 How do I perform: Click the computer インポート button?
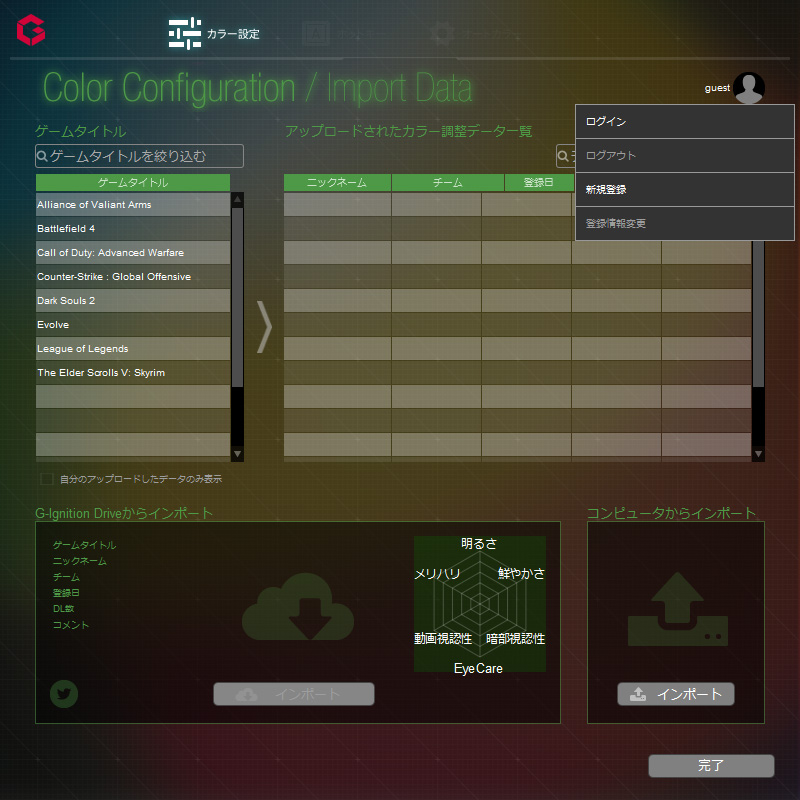tap(676, 694)
